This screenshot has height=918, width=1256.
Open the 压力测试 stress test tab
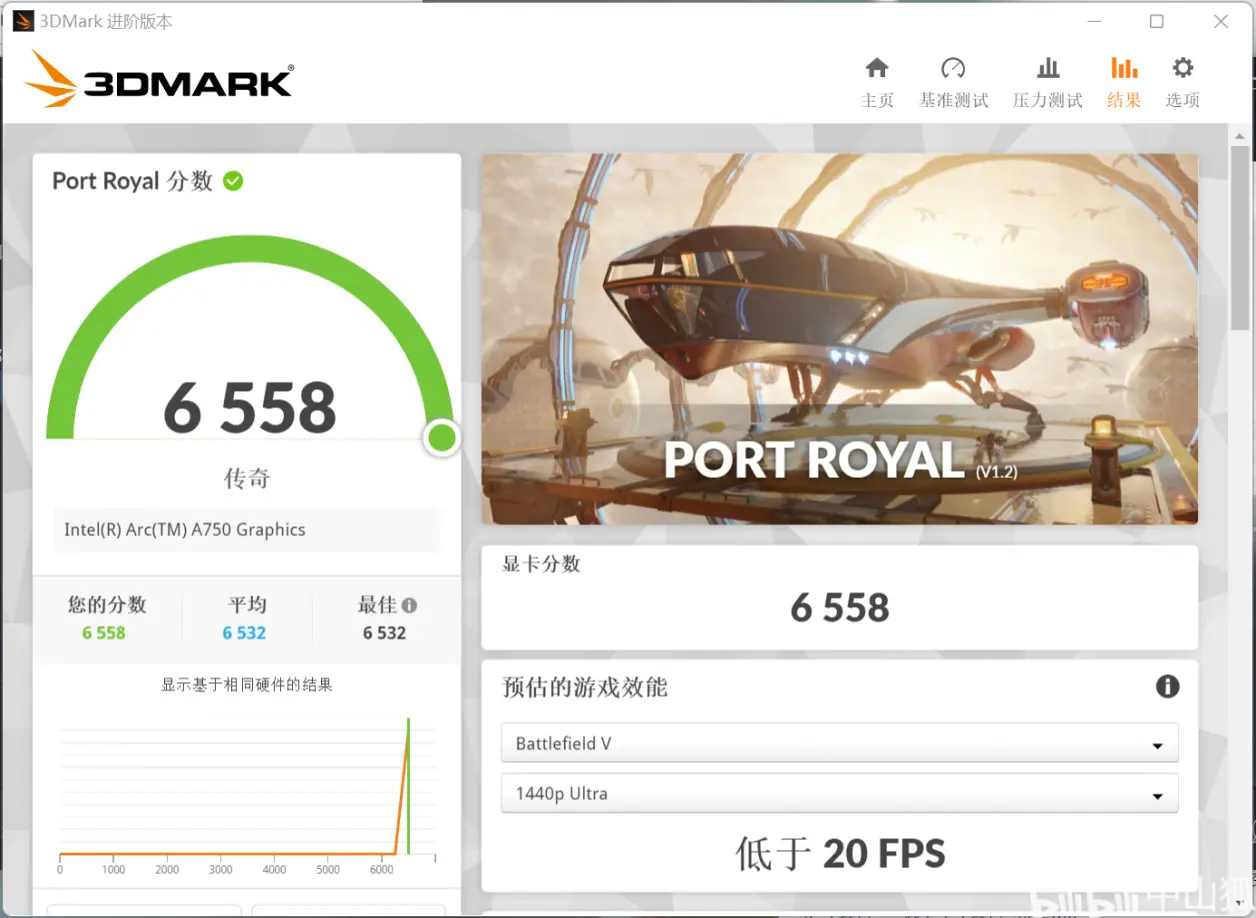(x=1047, y=82)
